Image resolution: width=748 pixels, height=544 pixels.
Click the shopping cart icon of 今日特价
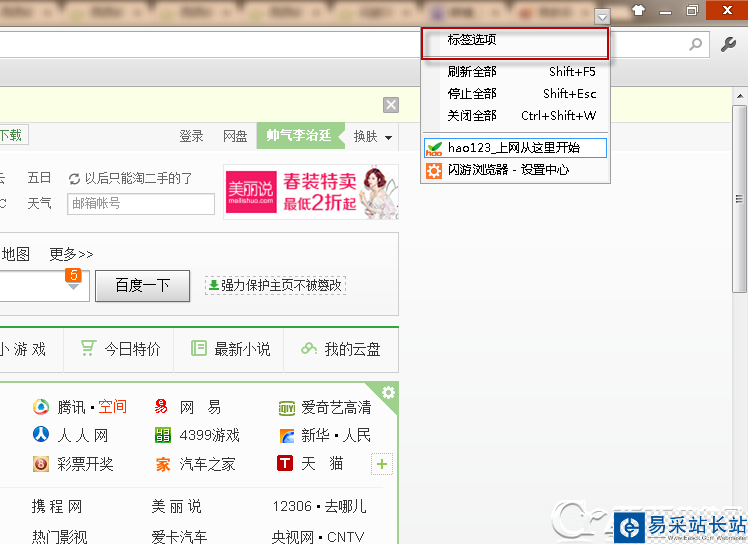[88, 348]
